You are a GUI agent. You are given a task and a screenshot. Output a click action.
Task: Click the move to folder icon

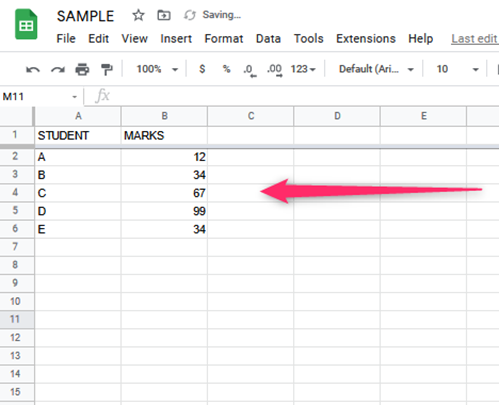[164, 15]
